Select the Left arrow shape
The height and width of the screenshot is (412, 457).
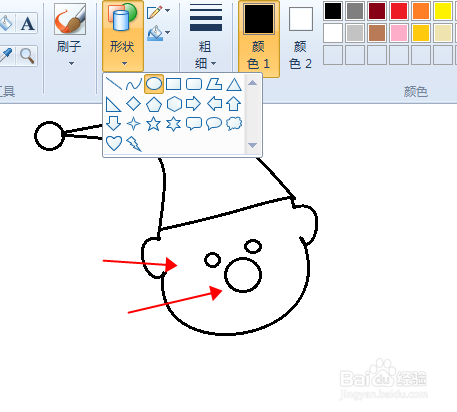click(x=214, y=104)
